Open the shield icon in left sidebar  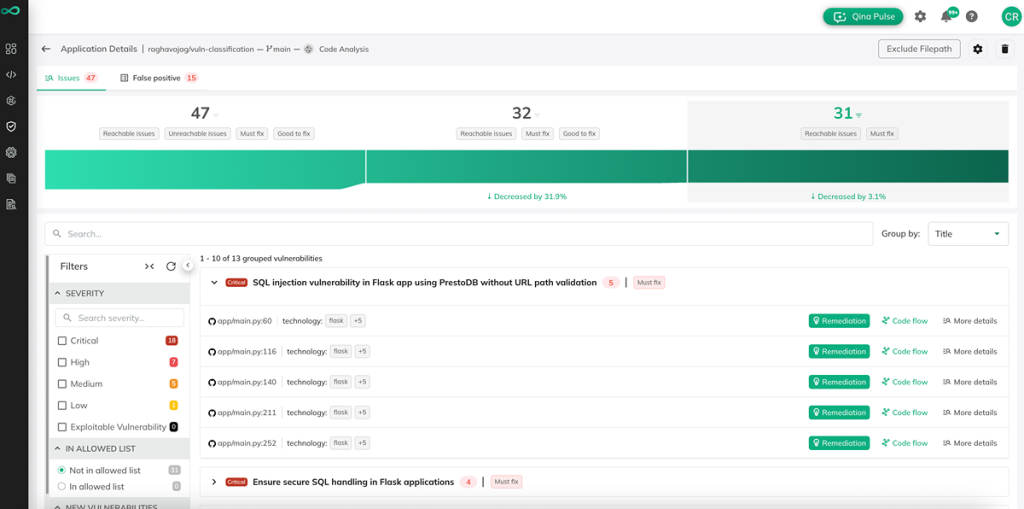pos(11,127)
